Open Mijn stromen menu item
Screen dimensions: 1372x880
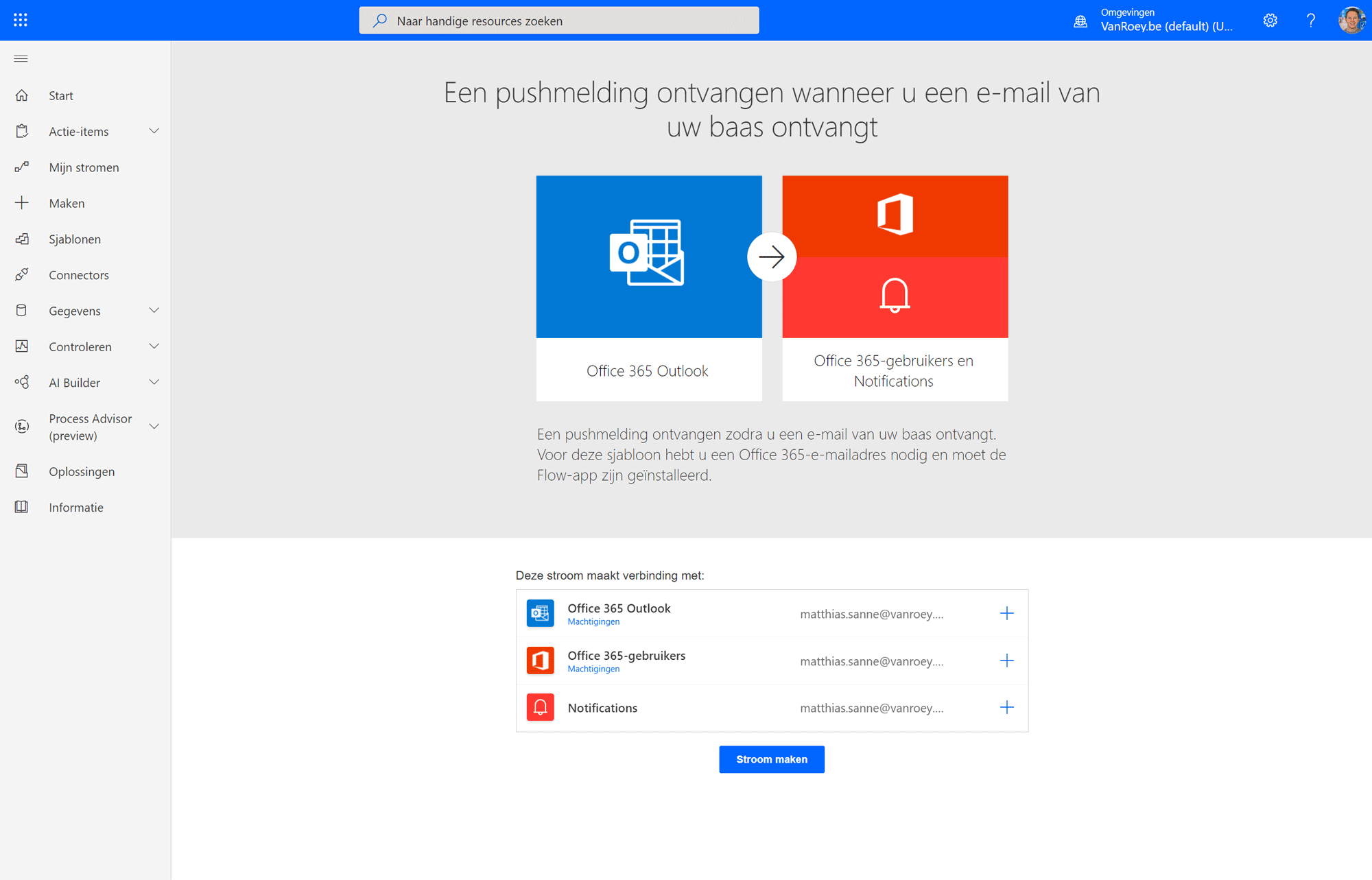coord(85,167)
